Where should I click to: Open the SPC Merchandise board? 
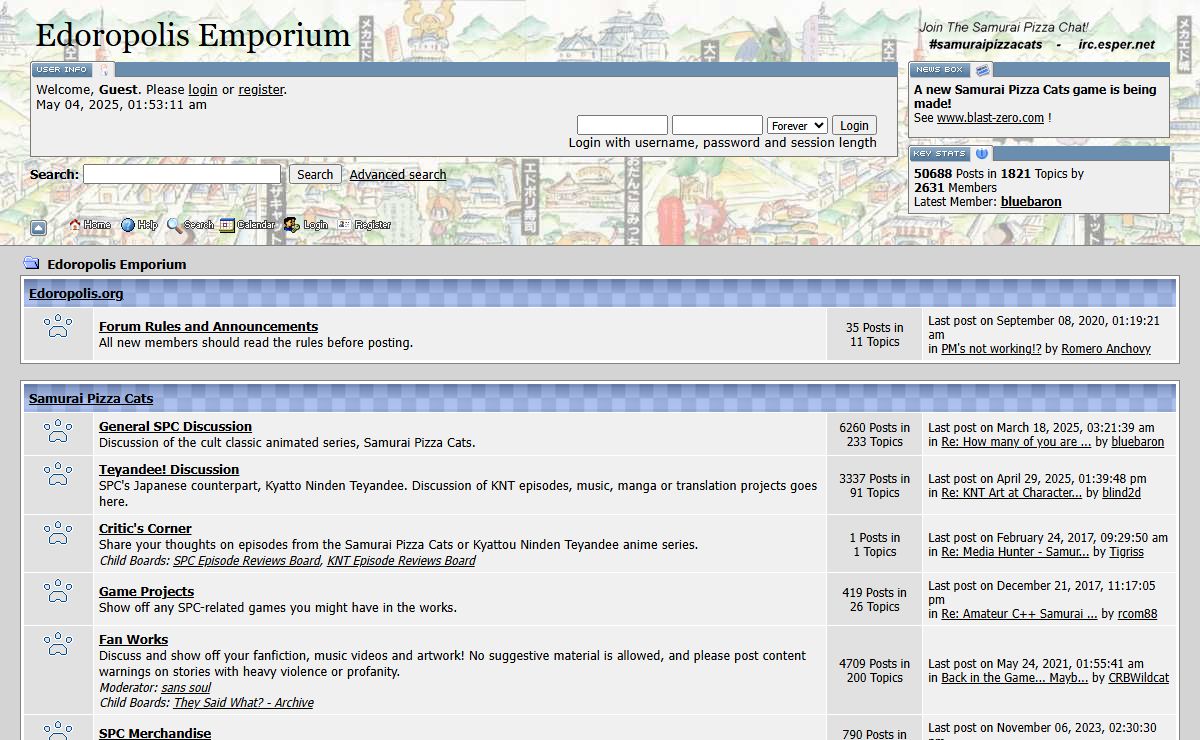[155, 733]
